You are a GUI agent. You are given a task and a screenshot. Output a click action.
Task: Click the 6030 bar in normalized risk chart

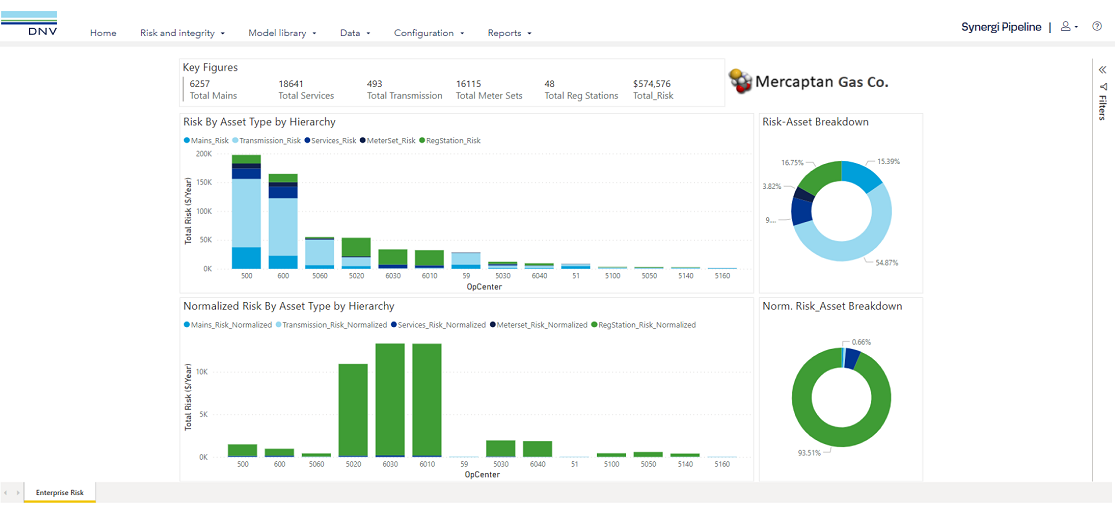[390, 400]
